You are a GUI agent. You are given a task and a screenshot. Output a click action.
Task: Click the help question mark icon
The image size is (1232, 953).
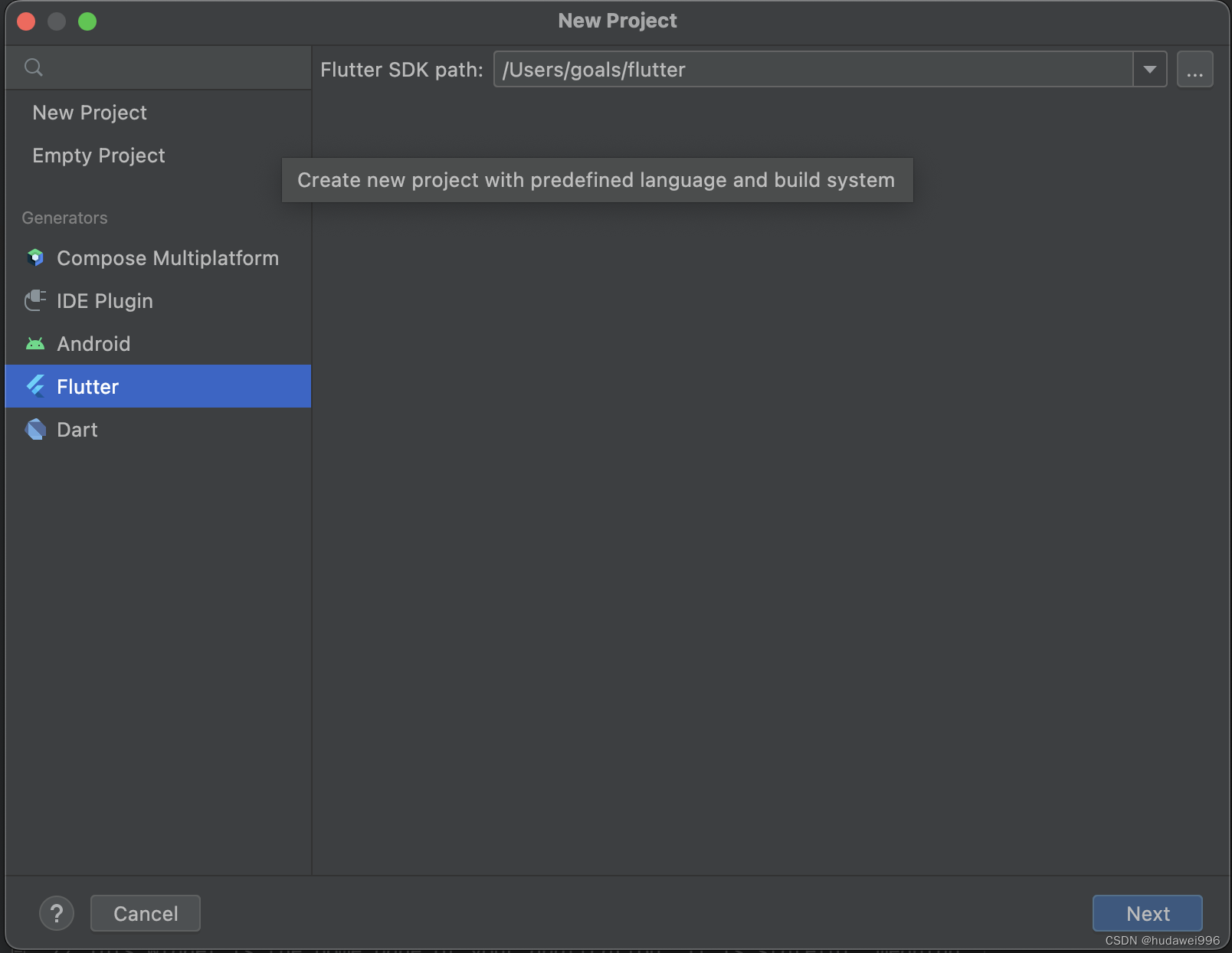coord(57,913)
